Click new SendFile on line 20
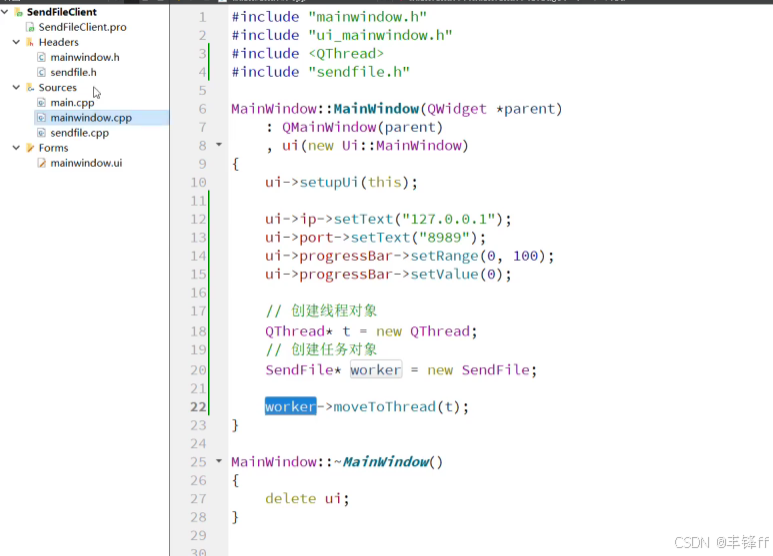 click(478, 370)
